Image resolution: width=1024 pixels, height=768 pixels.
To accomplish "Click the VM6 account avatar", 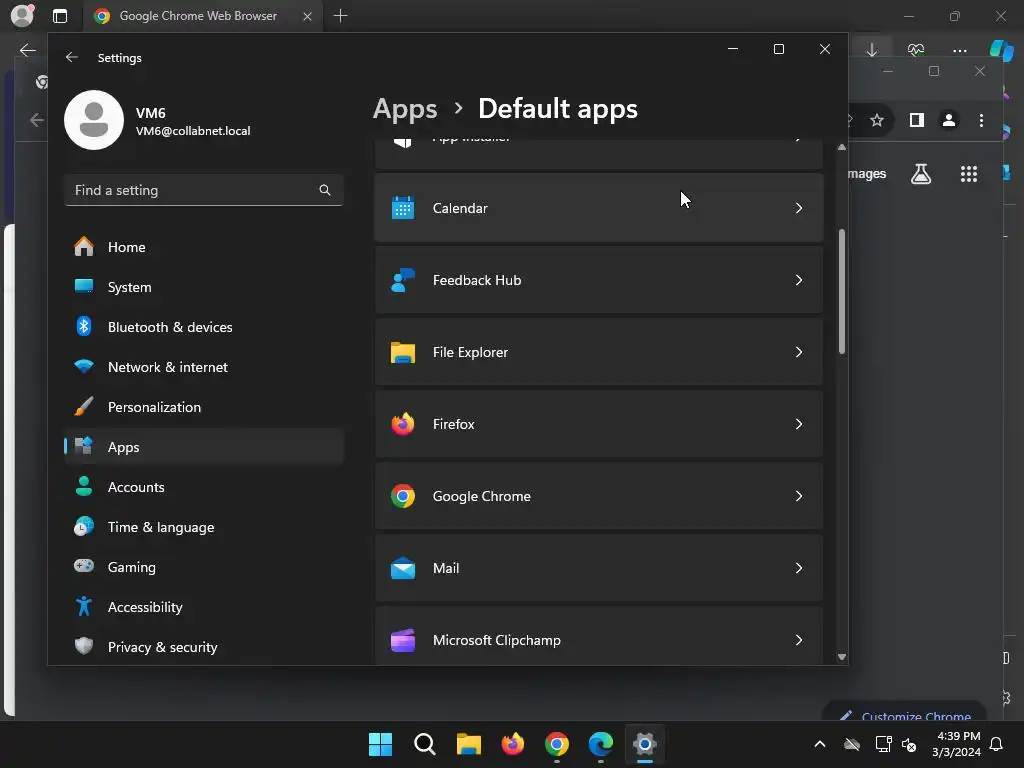I will 94,120.
